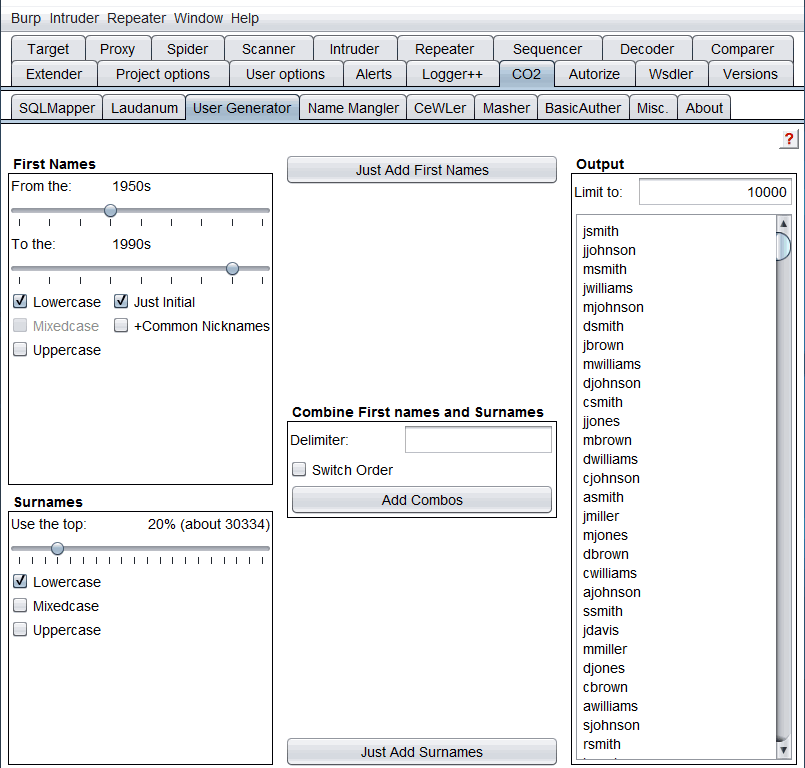
Task: Open the Logger++ tab
Action: pyautogui.click(x=452, y=74)
